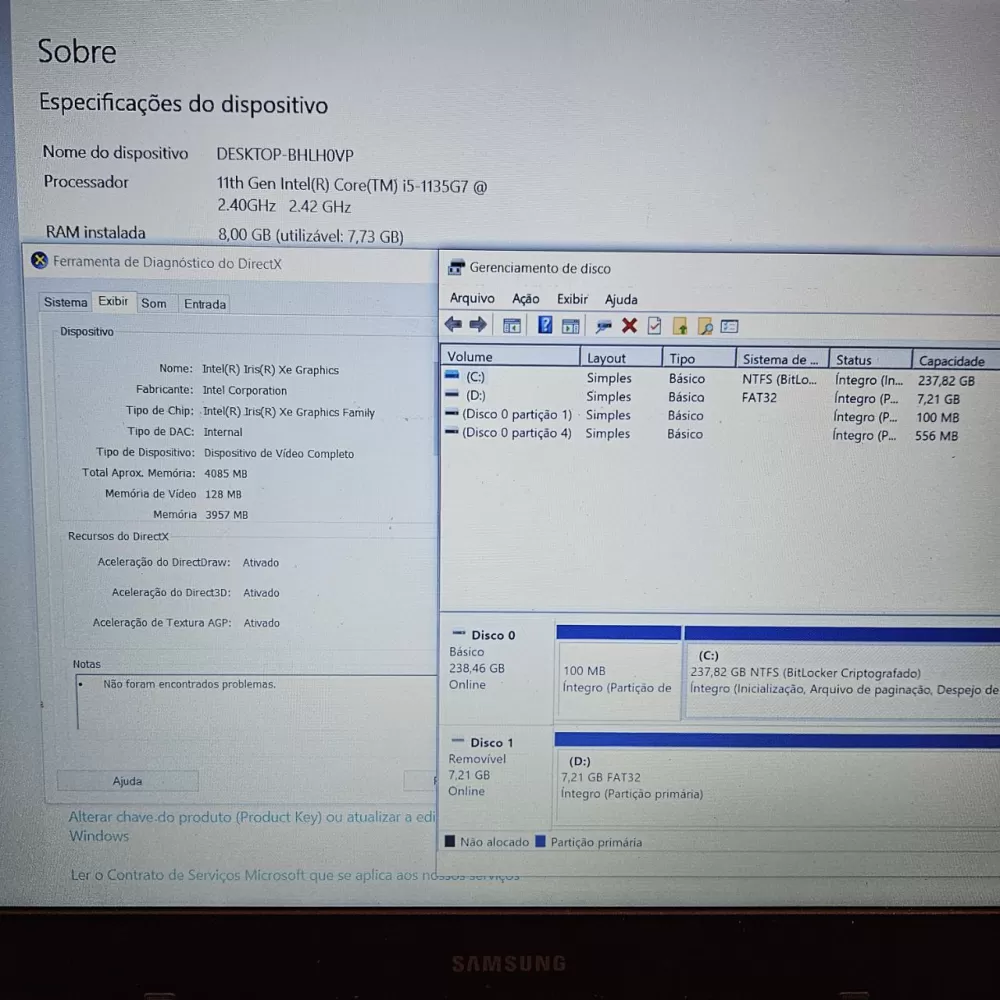Sort by the Sistema de... column header

[x=783, y=359]
